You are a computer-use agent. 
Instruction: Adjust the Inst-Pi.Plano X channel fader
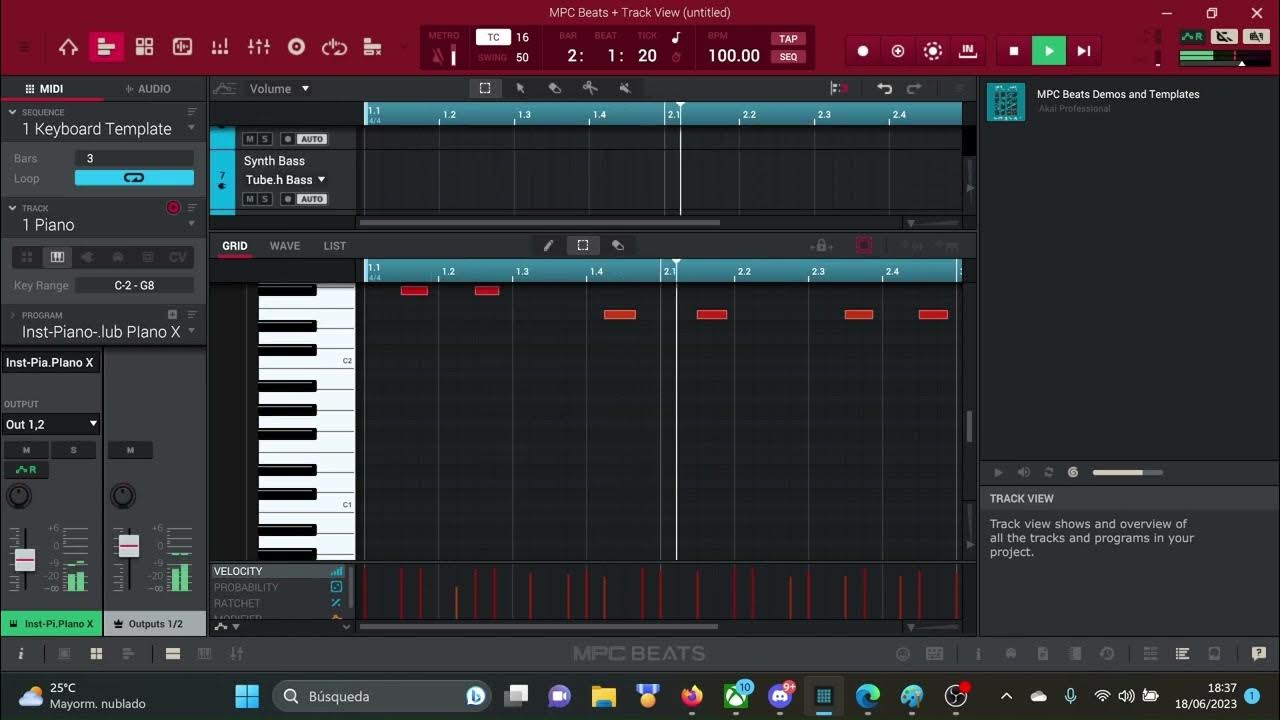pos(25,560)
